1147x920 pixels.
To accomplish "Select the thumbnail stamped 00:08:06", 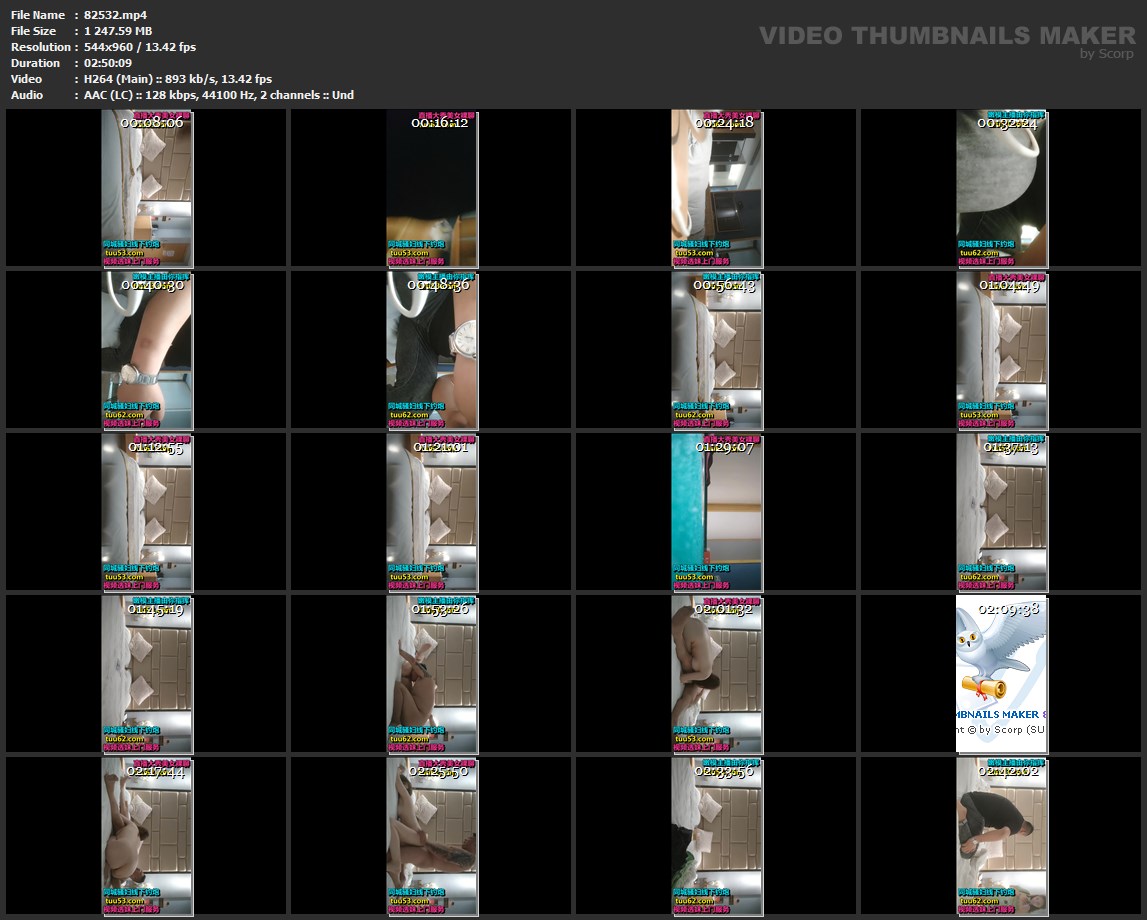I will point(147,188).
